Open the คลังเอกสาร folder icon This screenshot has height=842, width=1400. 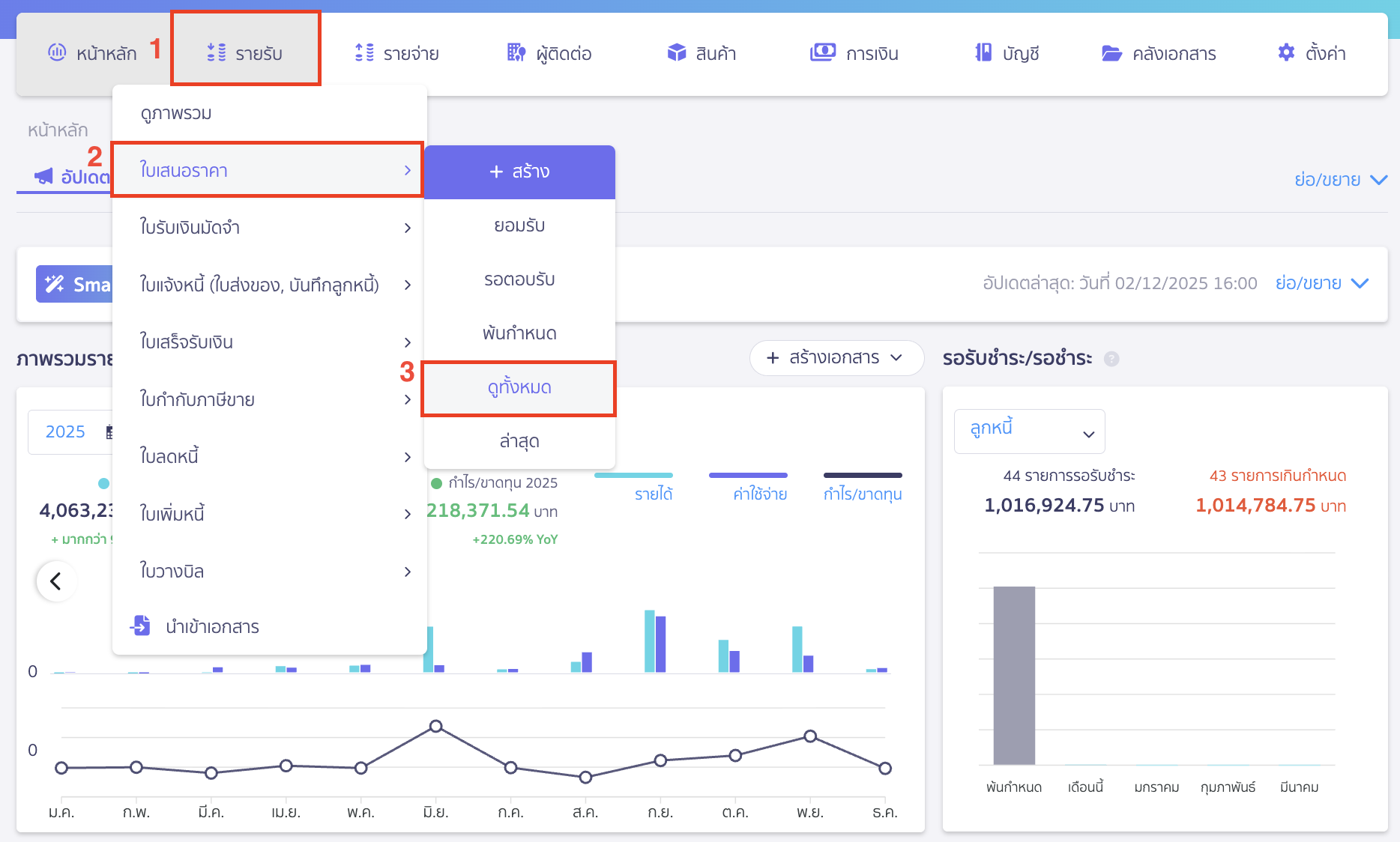coord(1111,53)
